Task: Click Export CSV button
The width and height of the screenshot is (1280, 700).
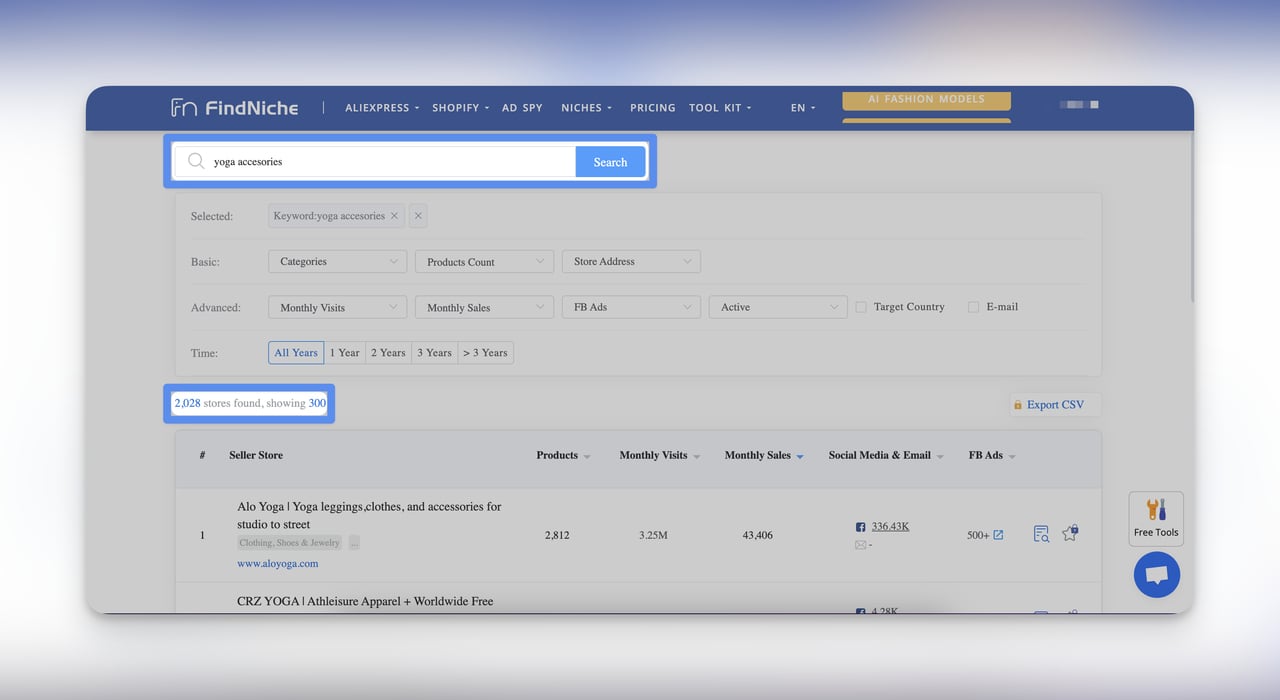Action: 1055,404
